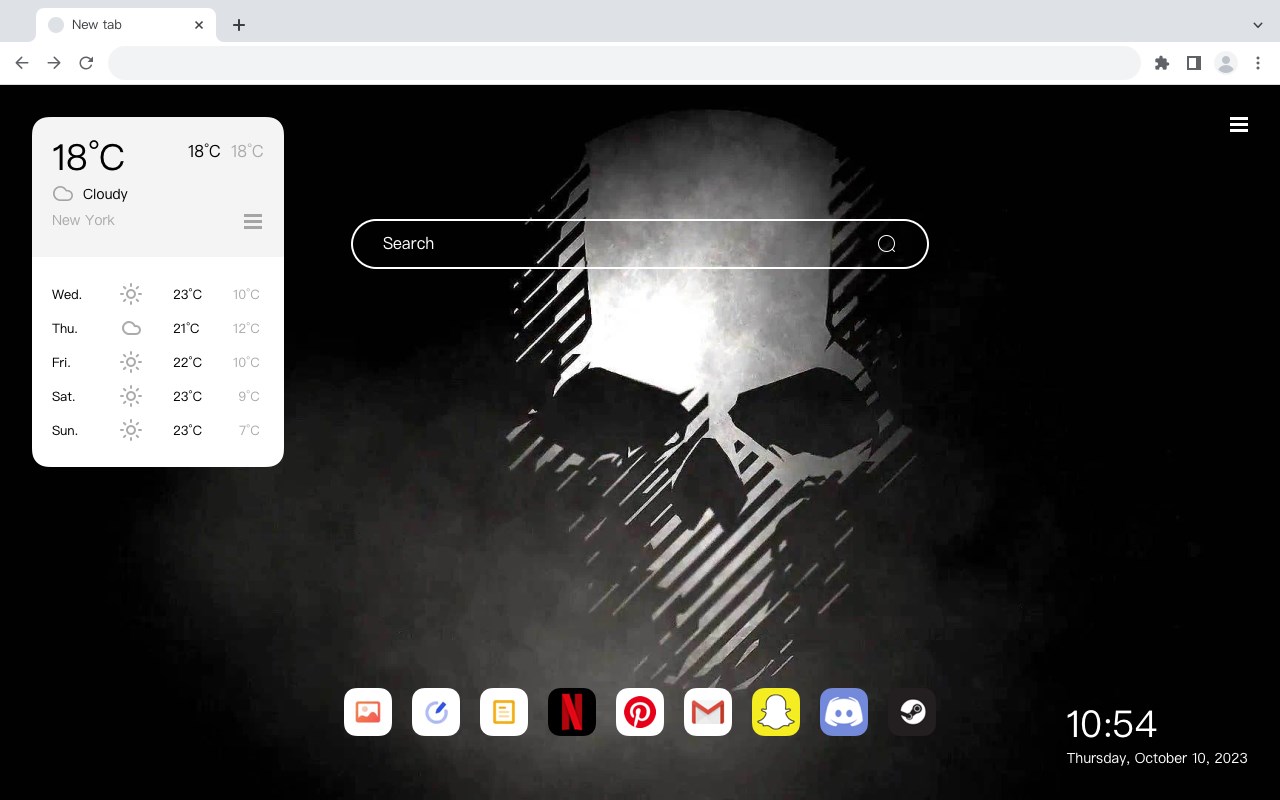
Task: Click Friday's high of 22°C
Action: [x=187, y=362]
